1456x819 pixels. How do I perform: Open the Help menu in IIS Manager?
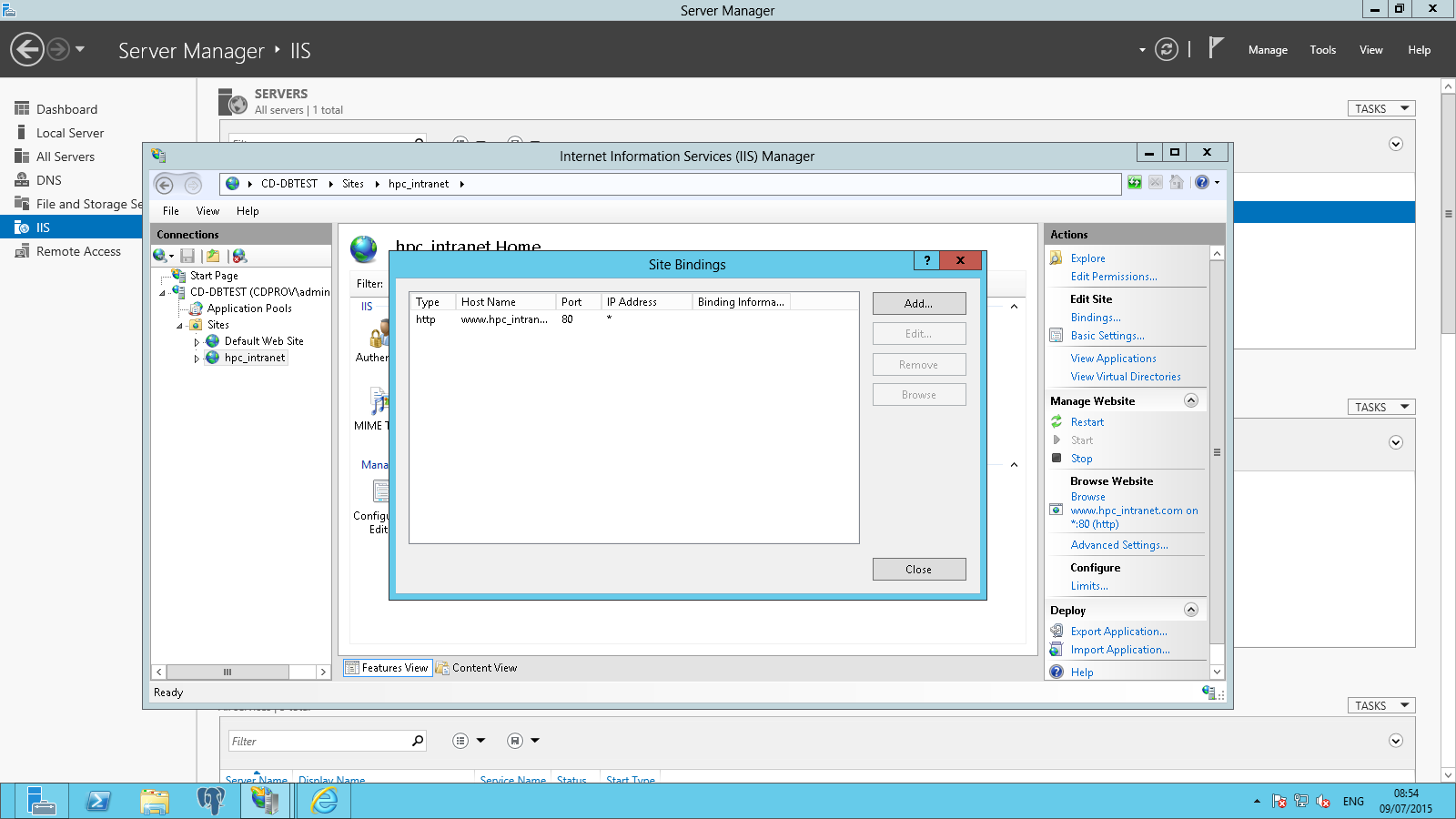[x=248, y=210]
